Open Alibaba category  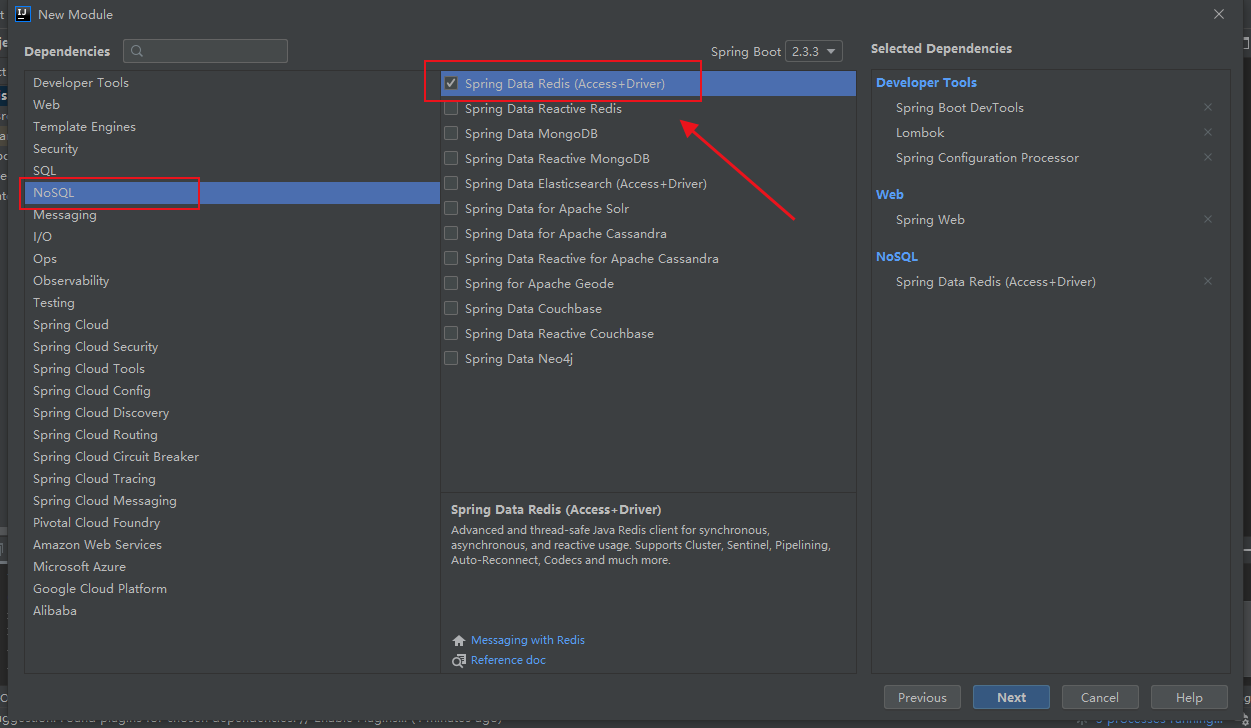(x=232, y=610)
